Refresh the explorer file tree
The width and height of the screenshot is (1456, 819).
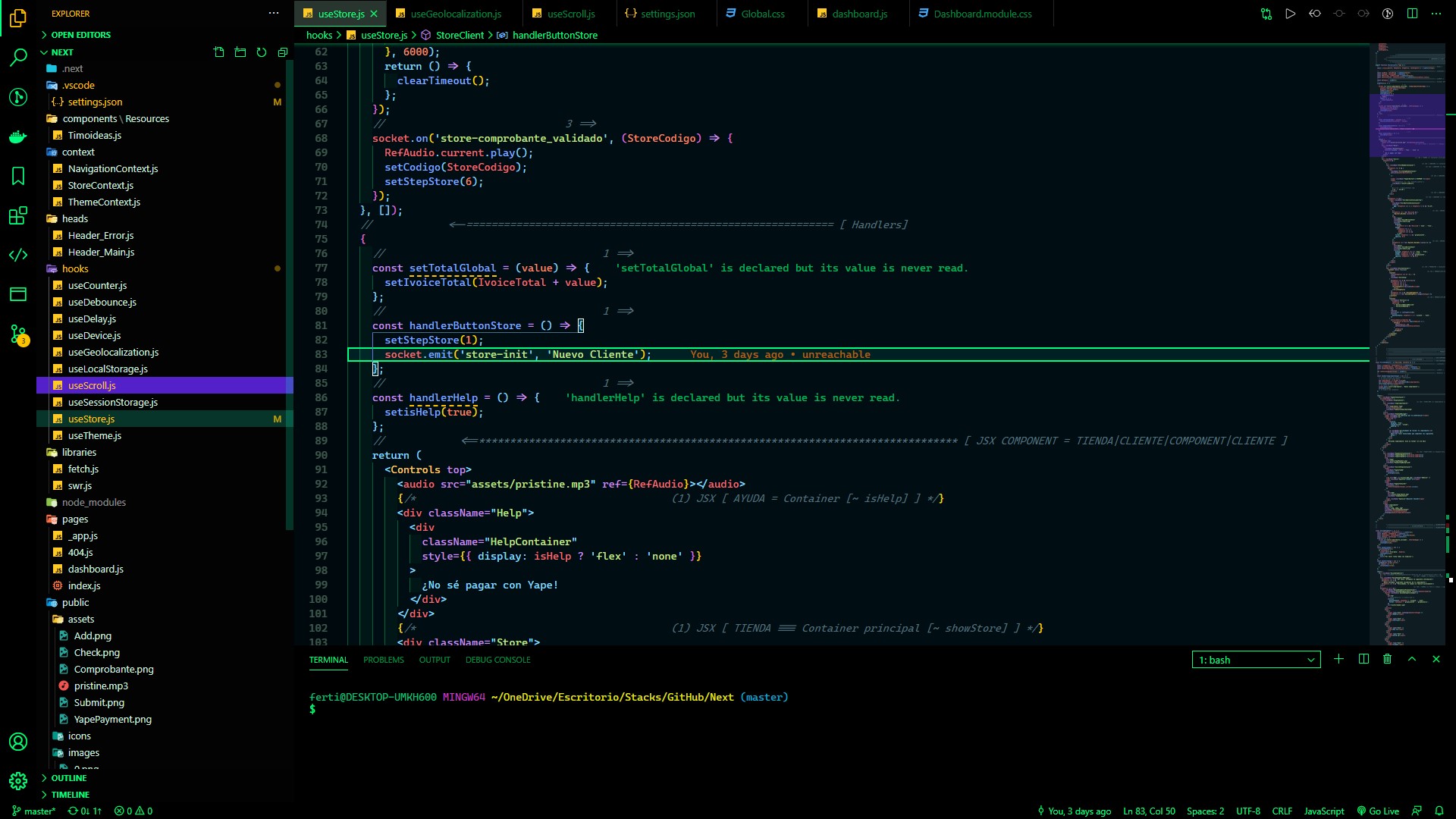tap(262, 52)
